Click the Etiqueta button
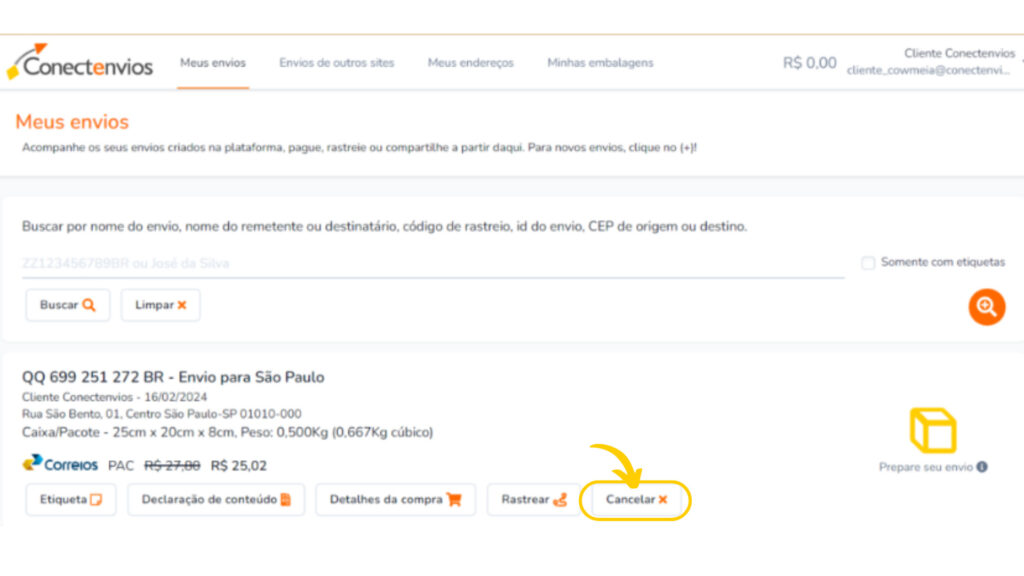The height and width of the screenshot is (576, 1024). (71, 500)
